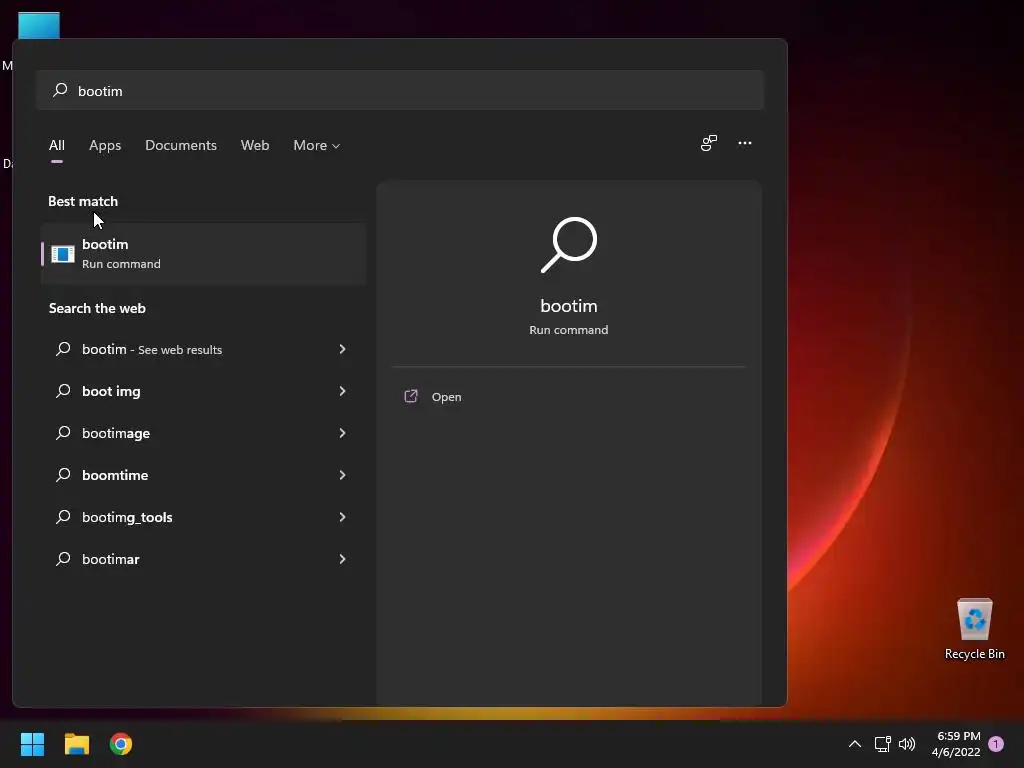This screenshot has width=1024, height=768.
Task: Select the 'bootimar' web suggestion
Action: (203, 559)
